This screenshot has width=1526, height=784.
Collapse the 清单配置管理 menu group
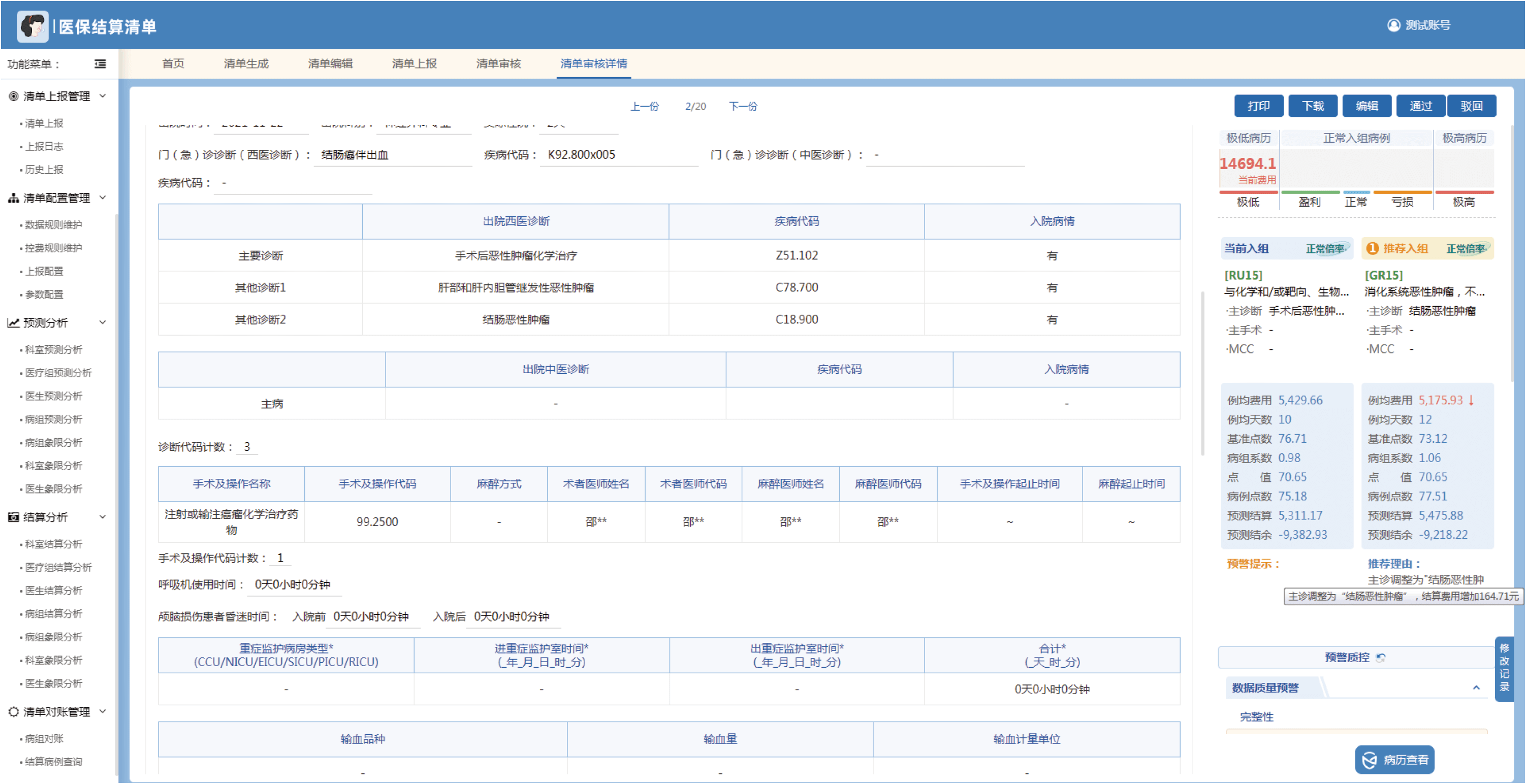coord(103,198)
